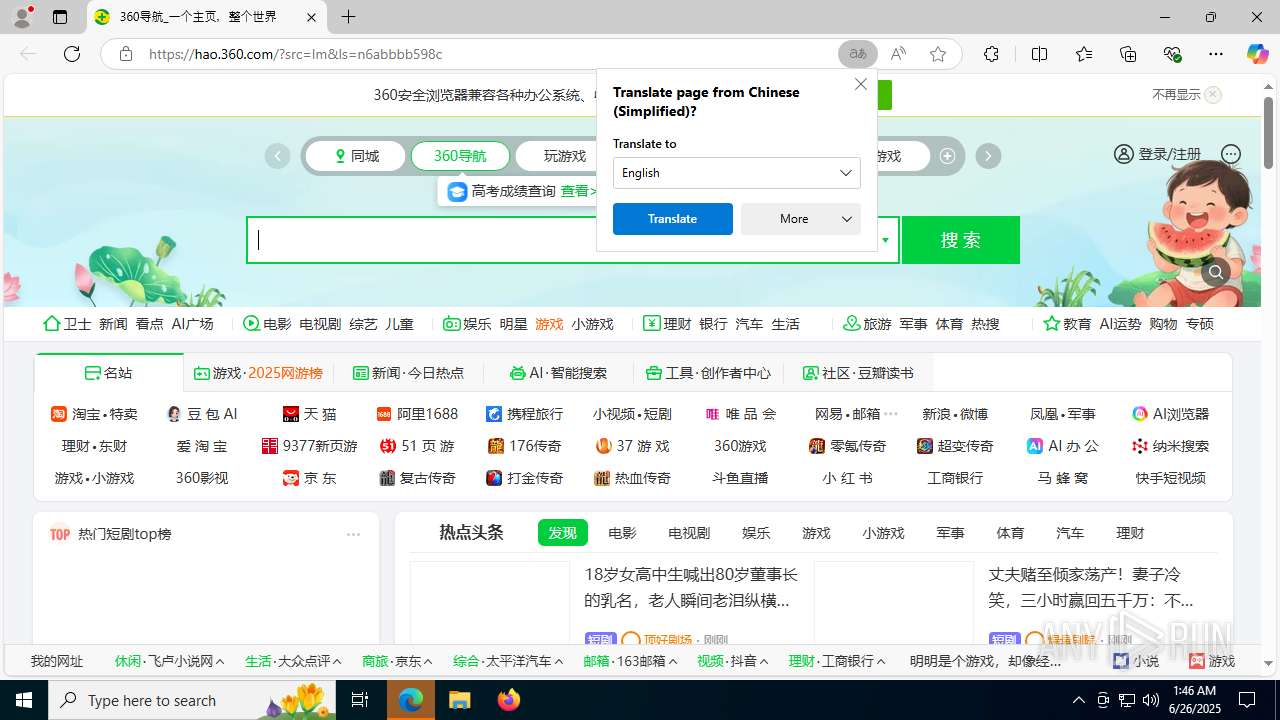Select the 360导航 channel pill
Image resolution: width=1280 pixels, height=720 pixels.
pyautogui.click(x=460, y=156)
